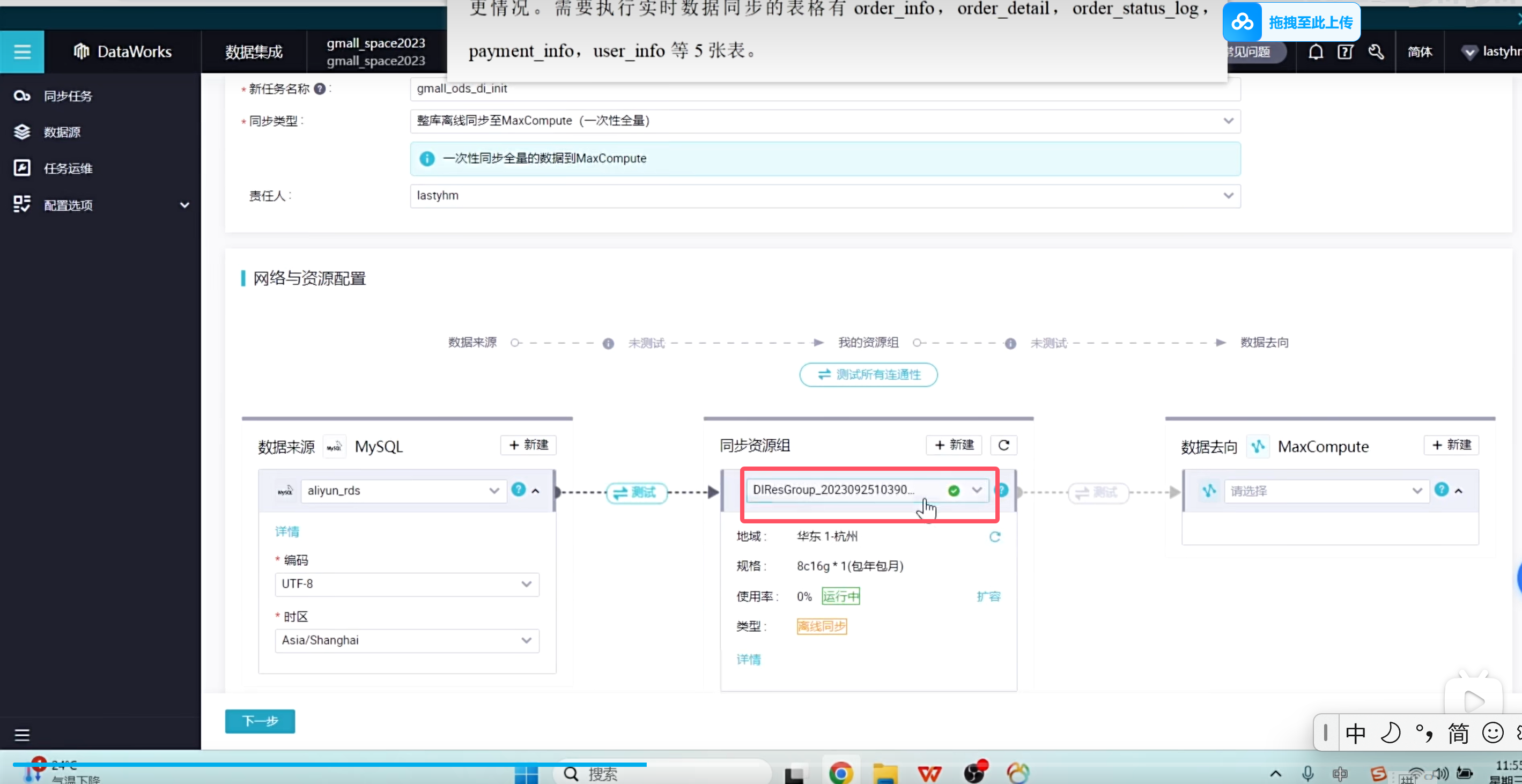1522x784 pixels.
Task: Click 测试所有连通性 button
Action: tap(868, 374)
